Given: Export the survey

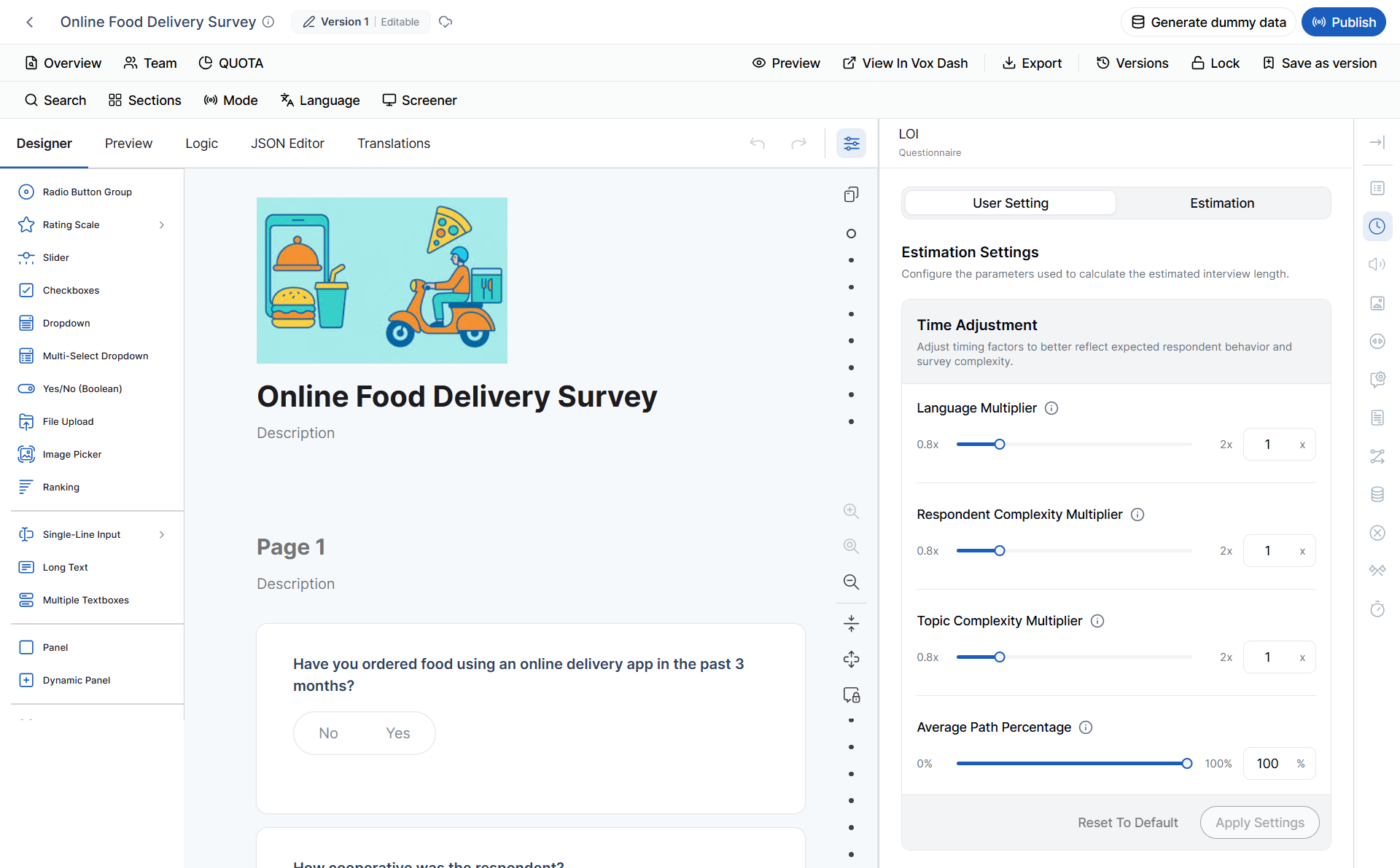Looking at the screenshot, I should coord(1032,63).
